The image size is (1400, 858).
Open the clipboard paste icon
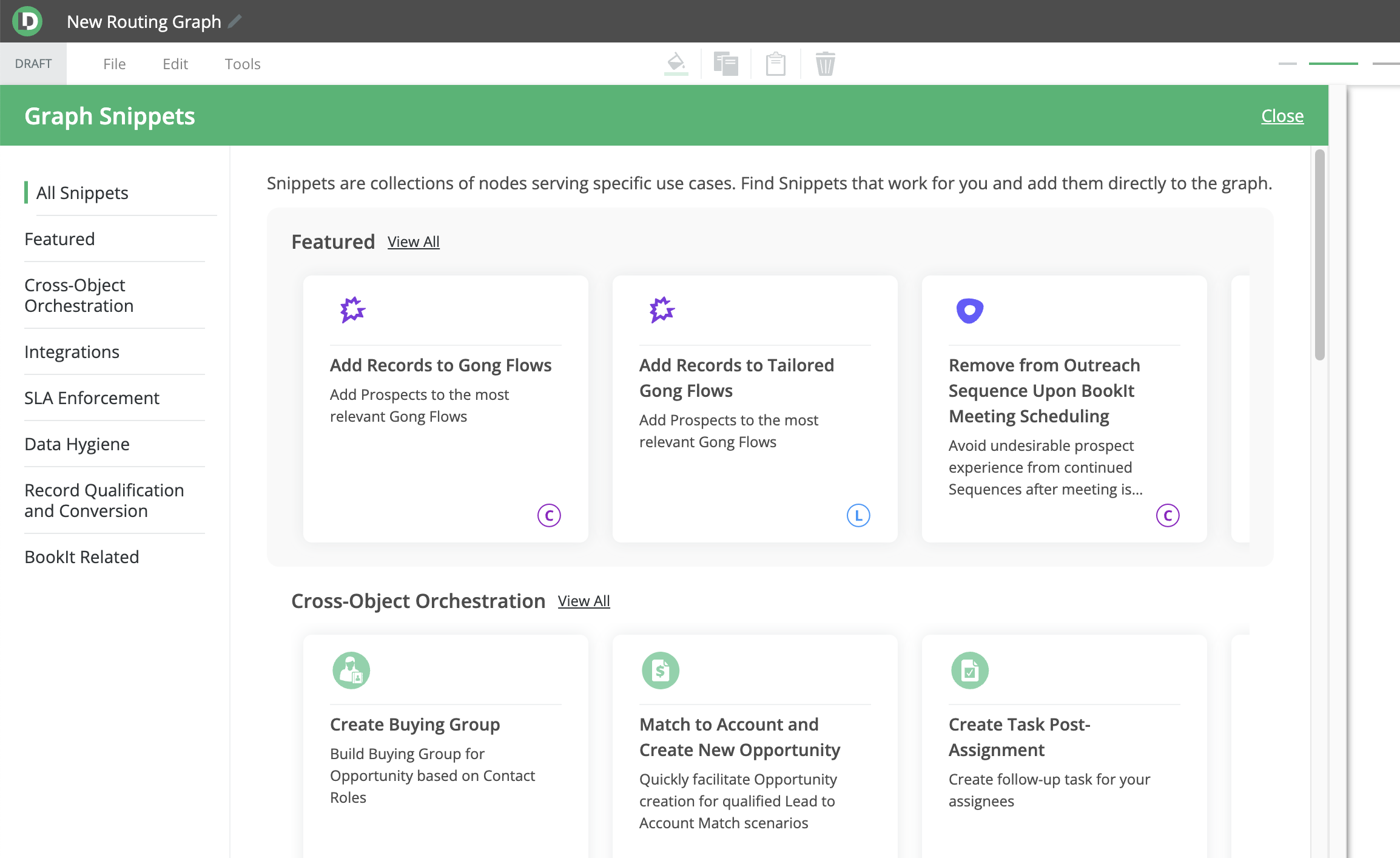[775, 63]
